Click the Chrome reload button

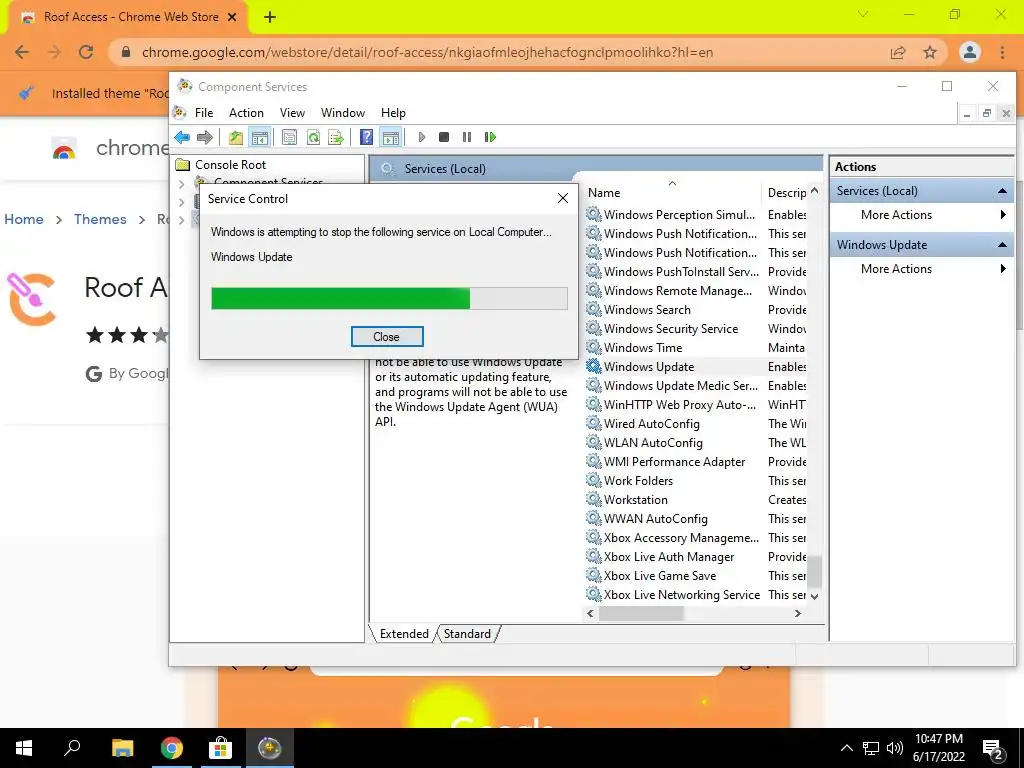[86, 52]
